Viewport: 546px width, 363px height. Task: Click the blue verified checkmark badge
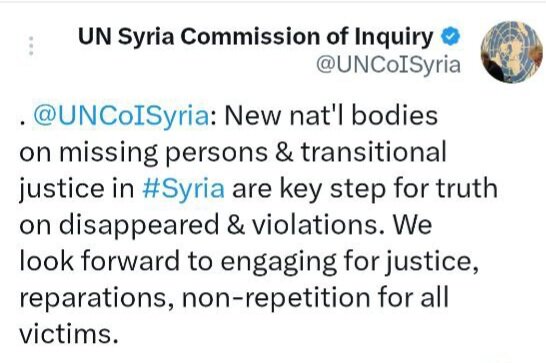click(451, 36)
